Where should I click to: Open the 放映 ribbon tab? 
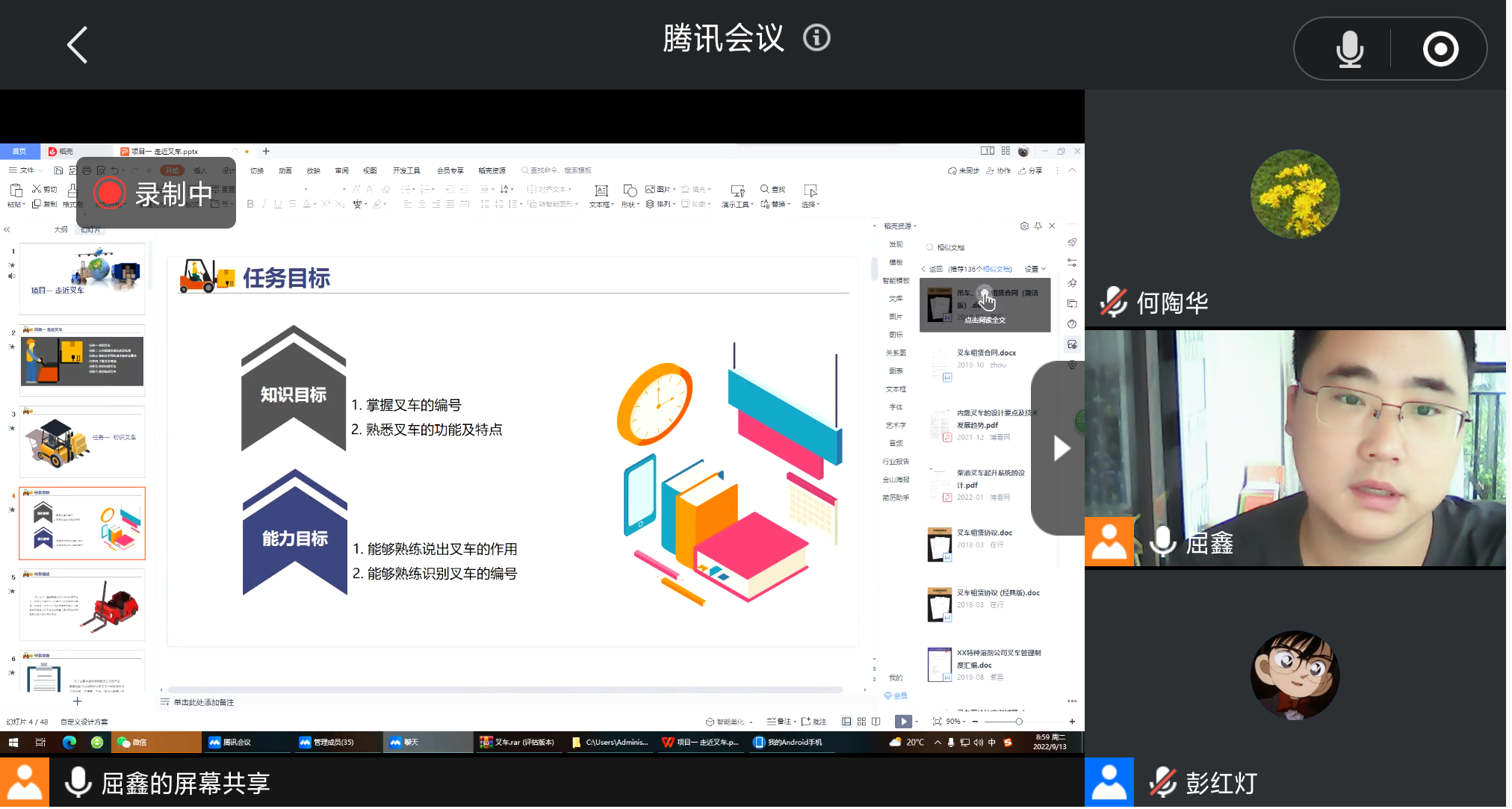tap(313, 170)
